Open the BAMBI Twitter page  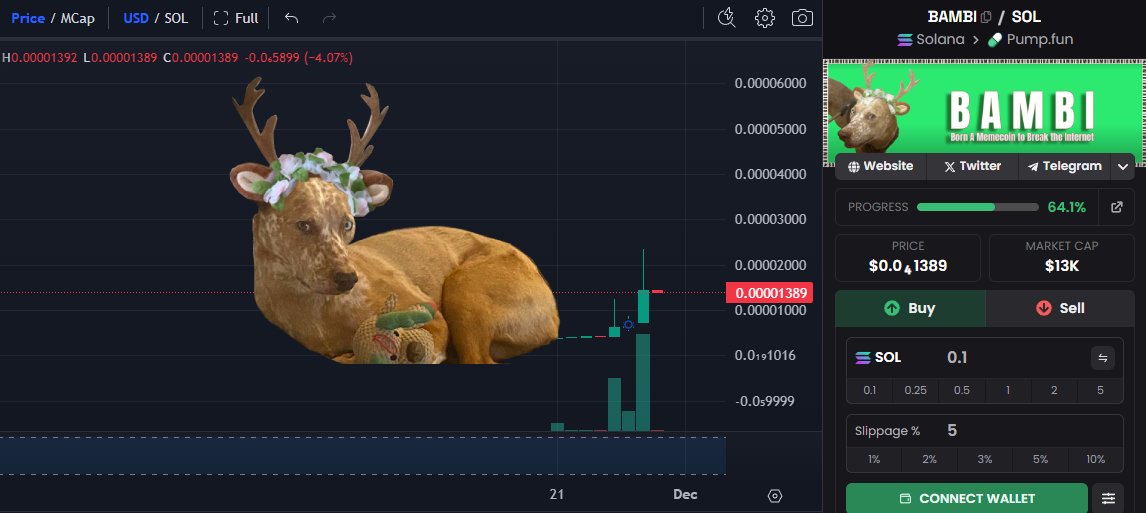[x=972, y=166]
